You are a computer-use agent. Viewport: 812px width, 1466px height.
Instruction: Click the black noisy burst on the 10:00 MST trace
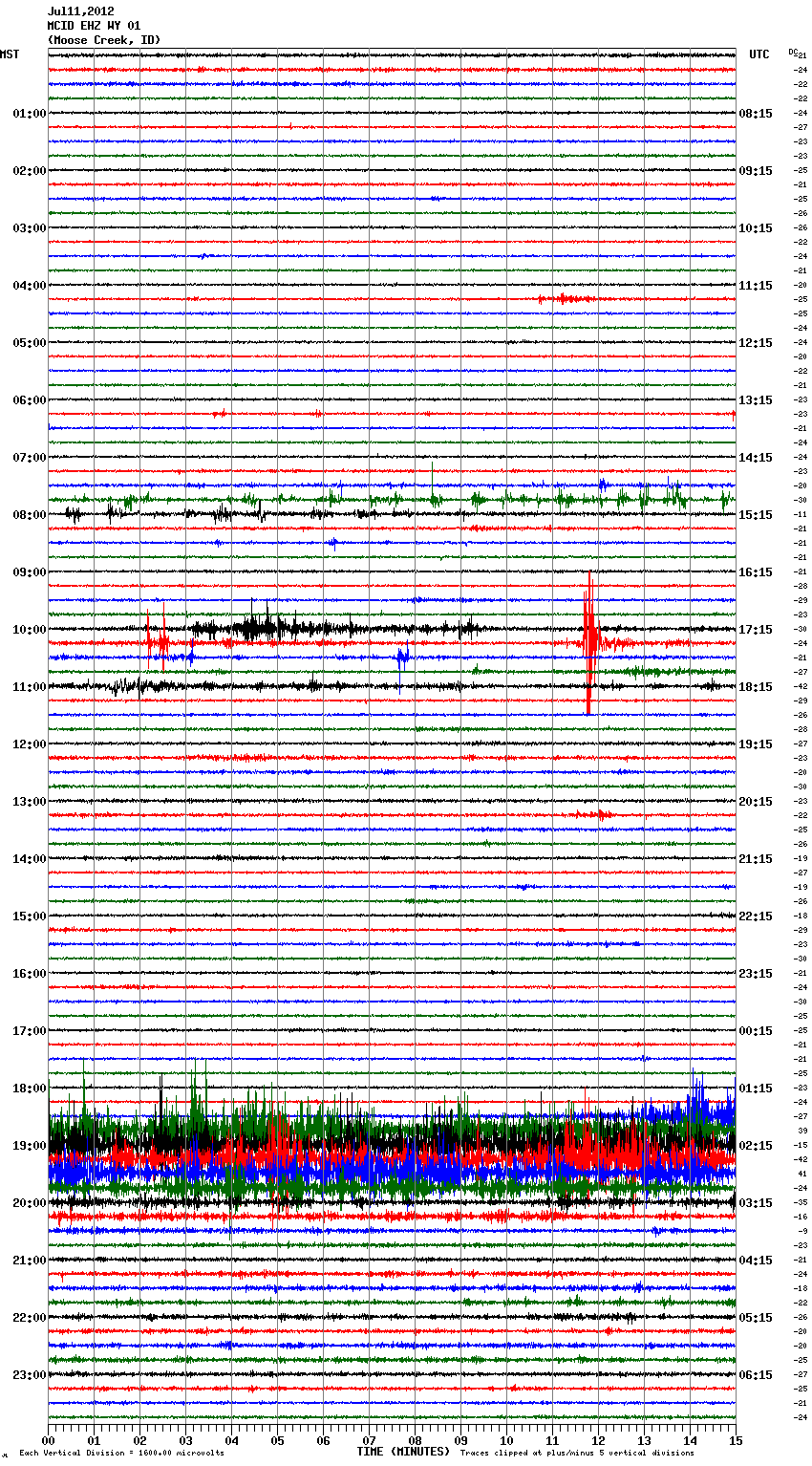(x=258, y=628)
